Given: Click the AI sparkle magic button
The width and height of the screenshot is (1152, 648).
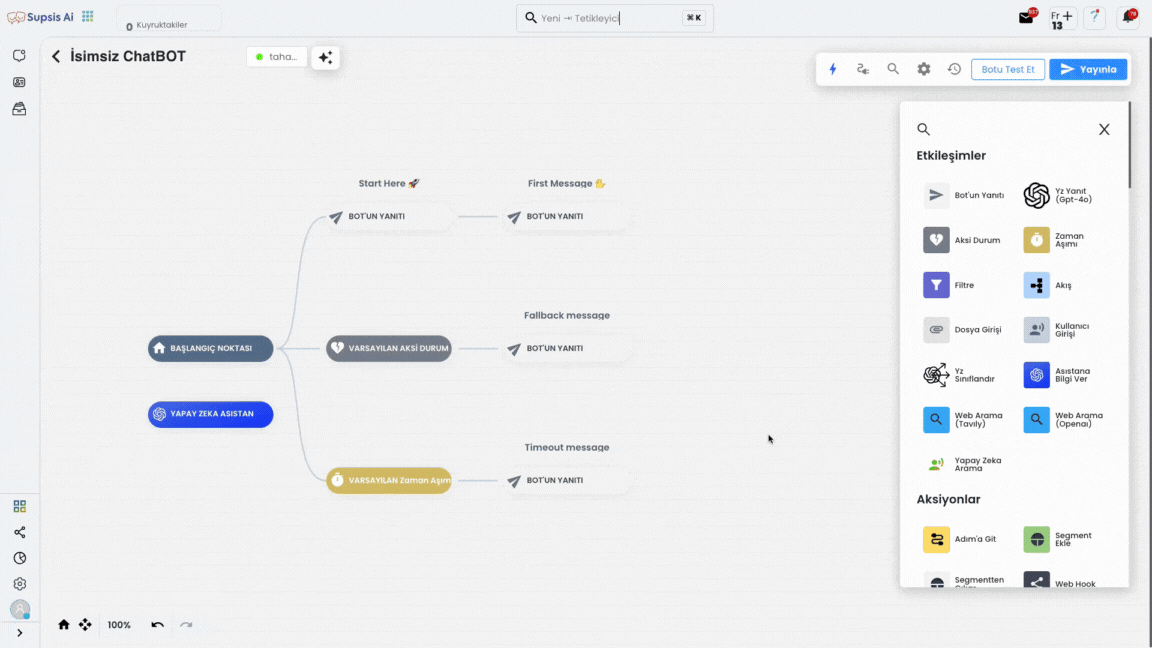Looking at the screenshot, I should 325,57.
